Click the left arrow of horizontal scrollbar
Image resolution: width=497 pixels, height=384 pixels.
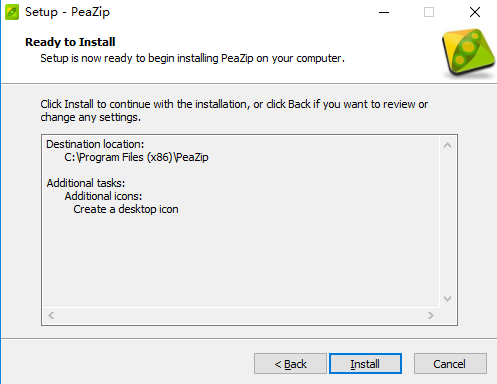point(51,315)
